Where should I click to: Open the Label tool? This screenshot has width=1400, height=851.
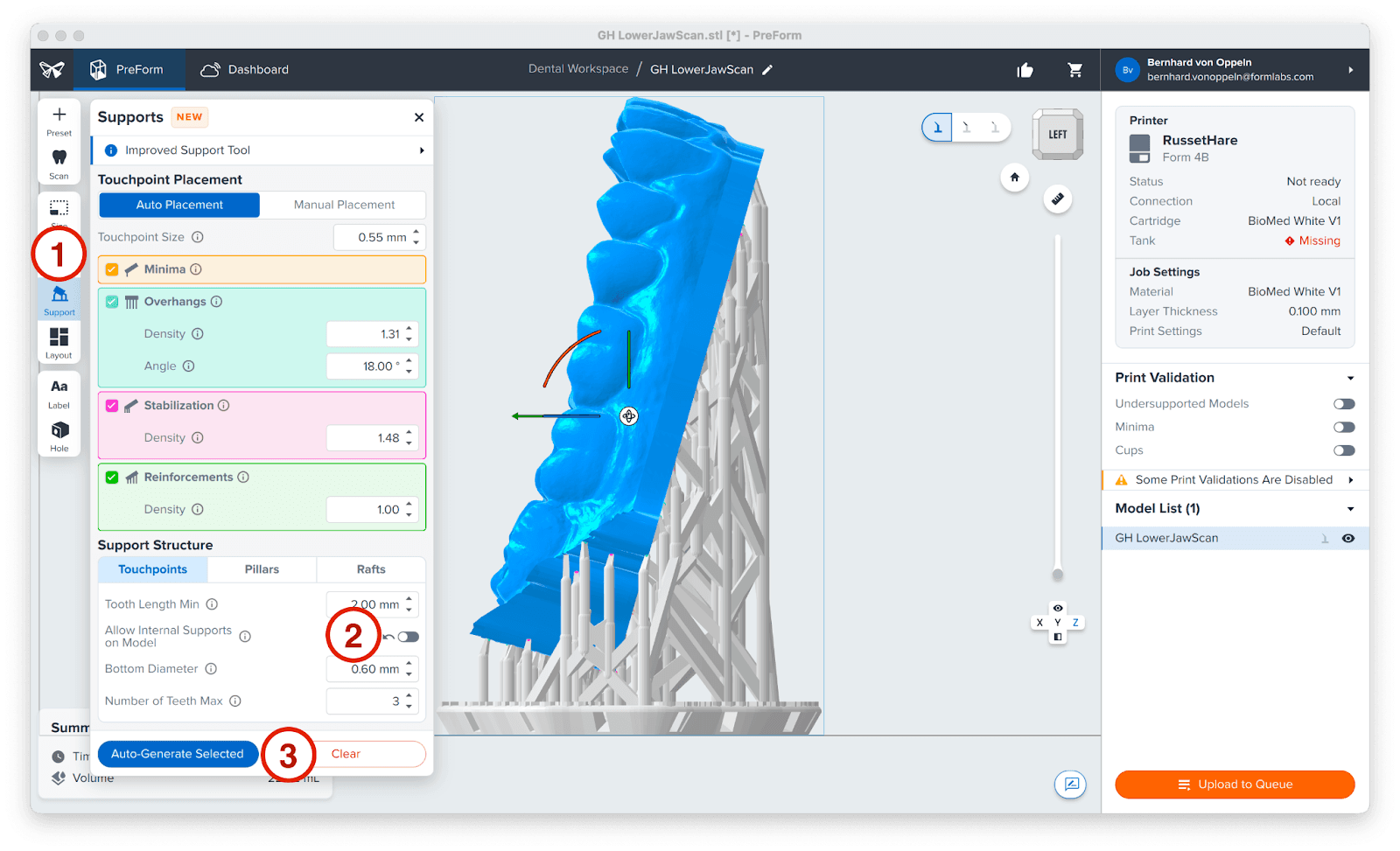click(59, 391)
